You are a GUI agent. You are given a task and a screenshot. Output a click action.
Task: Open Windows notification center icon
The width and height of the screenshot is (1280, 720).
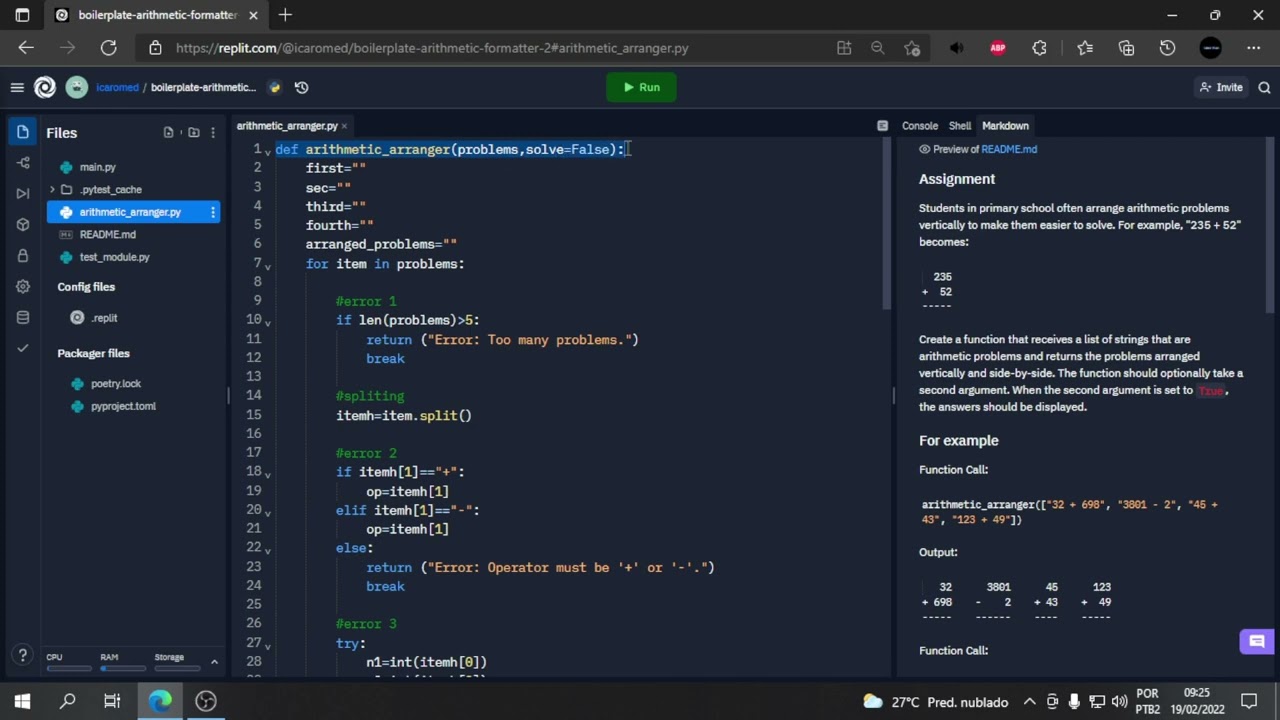1248,701
